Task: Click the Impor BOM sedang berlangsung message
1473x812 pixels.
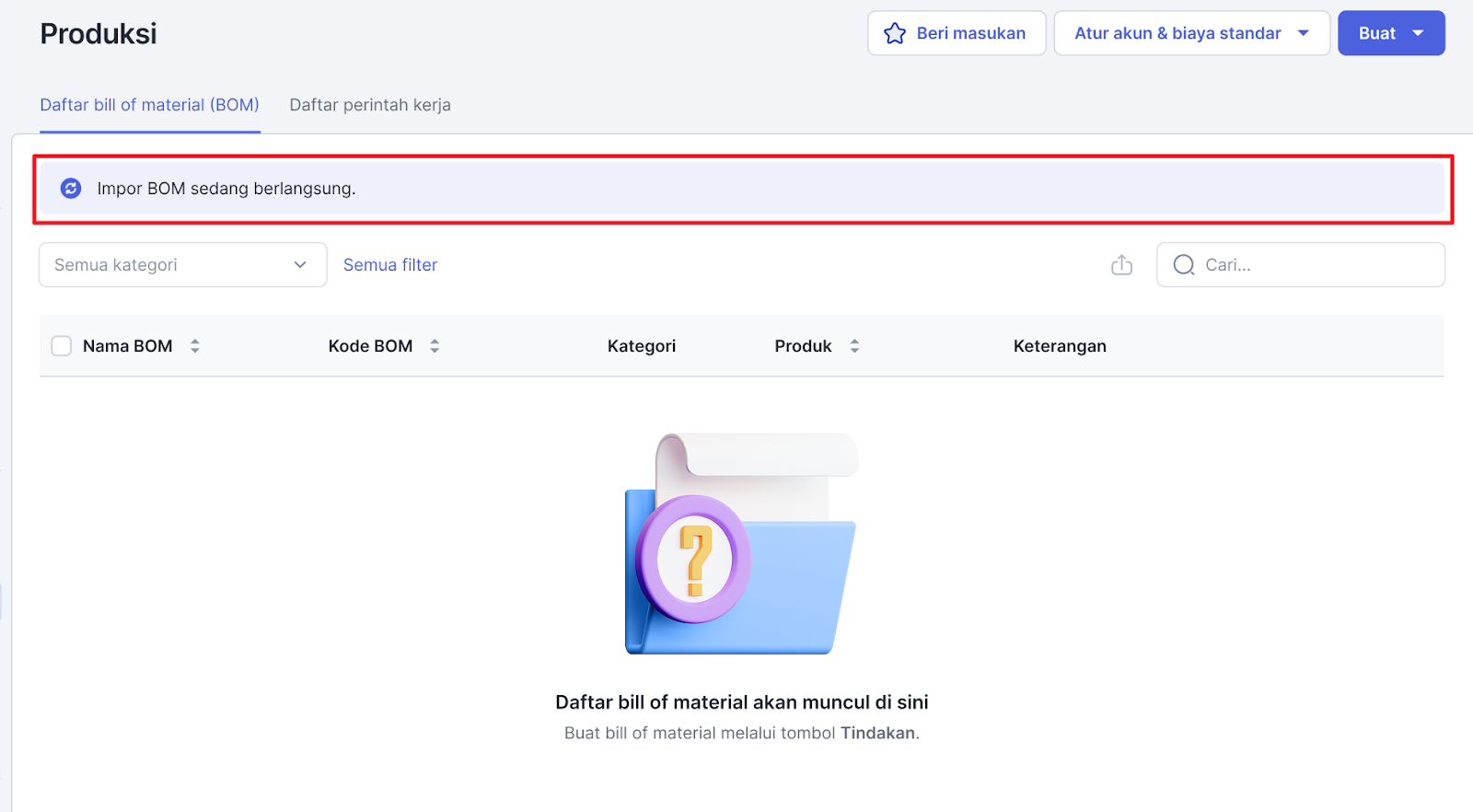Action: point(226,189)
